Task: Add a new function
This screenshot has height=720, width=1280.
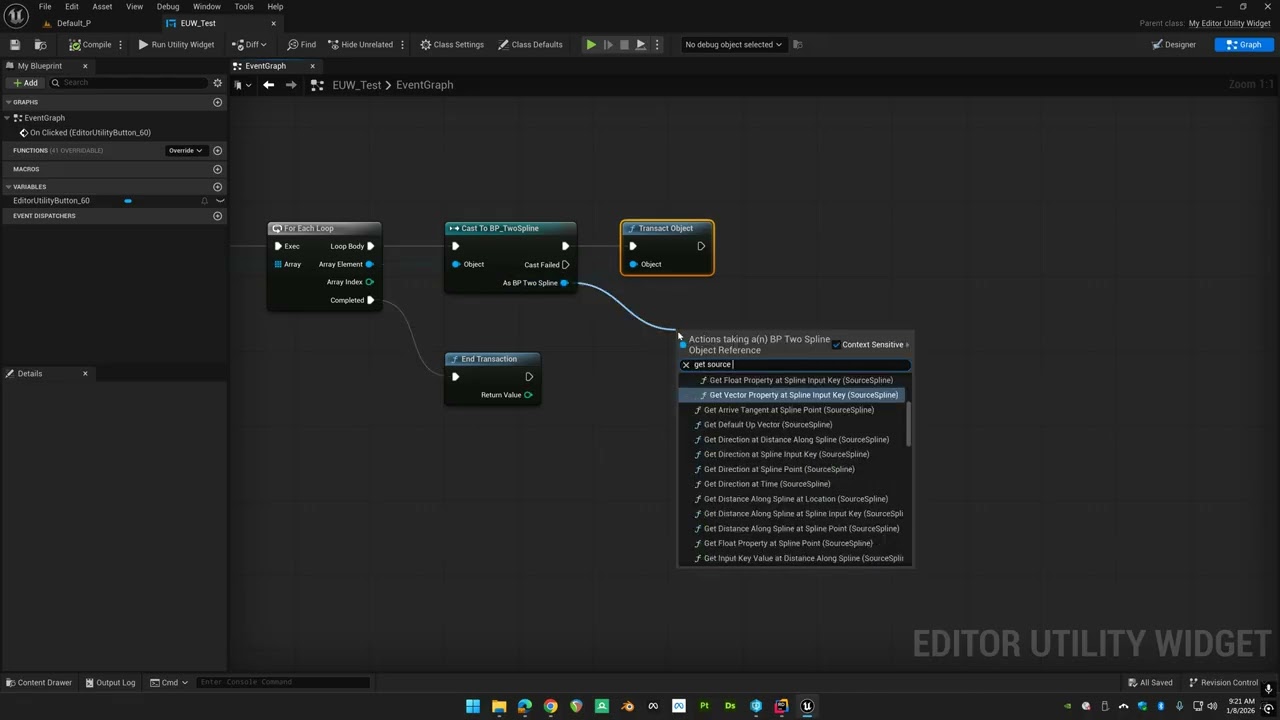Action: click(217, 150)
